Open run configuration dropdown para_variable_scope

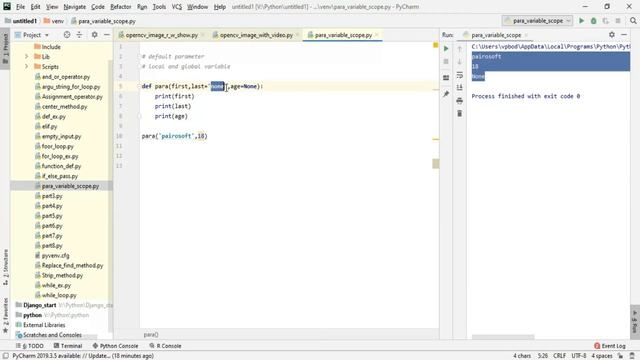pos(538,21)
